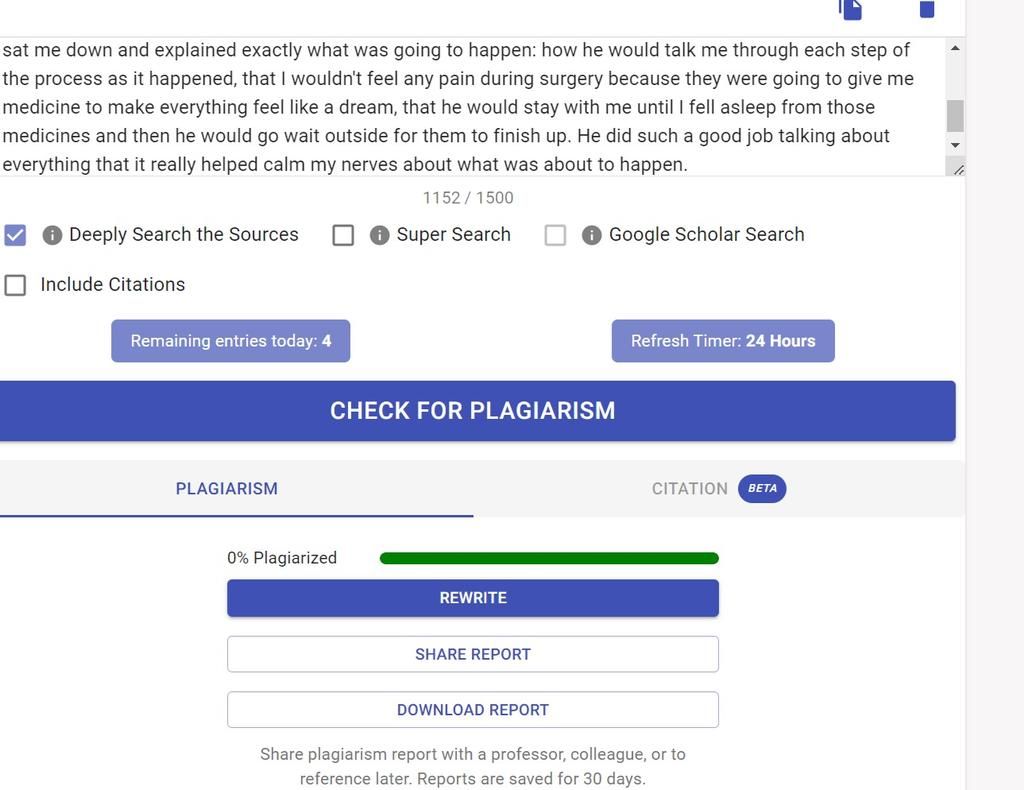Click the trash delete icon above text box

click(x=927, y=8)
